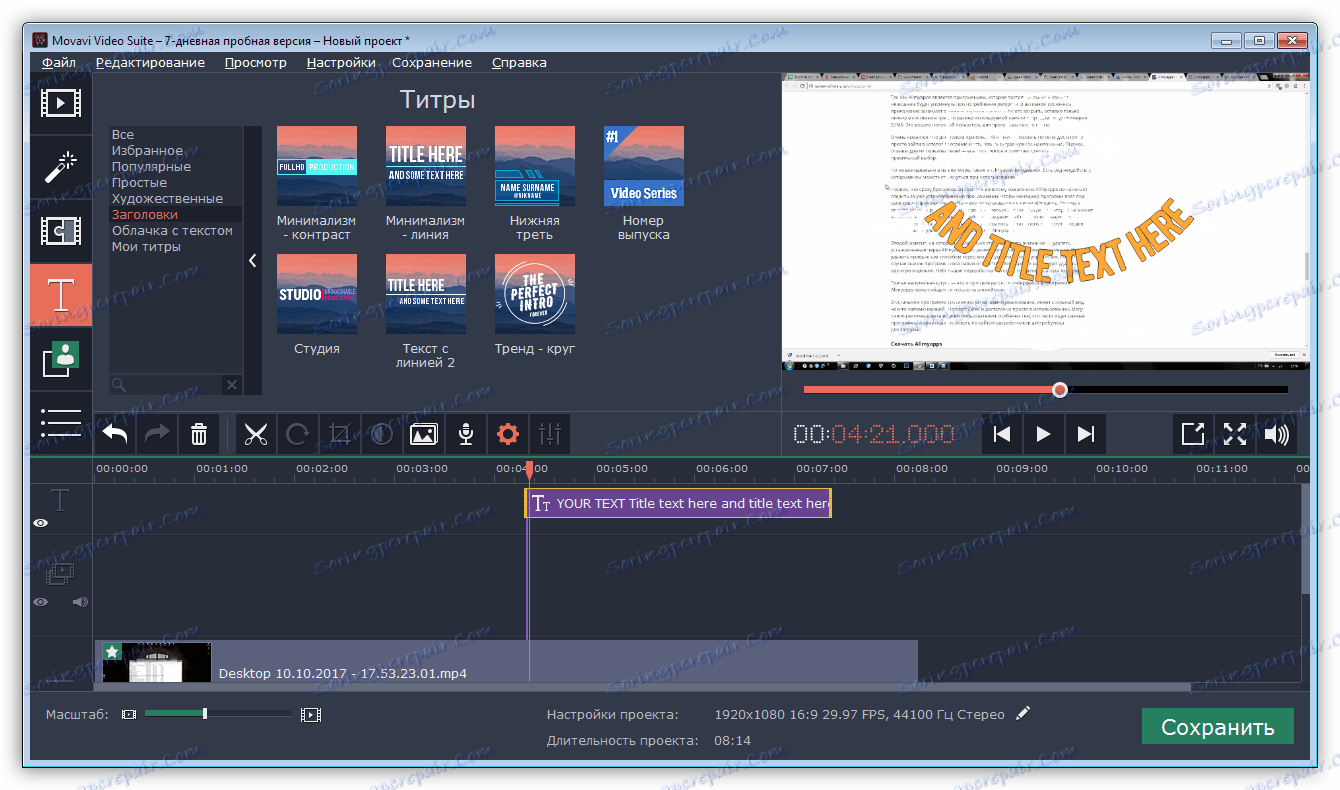Viewport: 1340px width, 790px height.
Task: Collapse the titles categories list with the chevron
Action: coord(252,260)
